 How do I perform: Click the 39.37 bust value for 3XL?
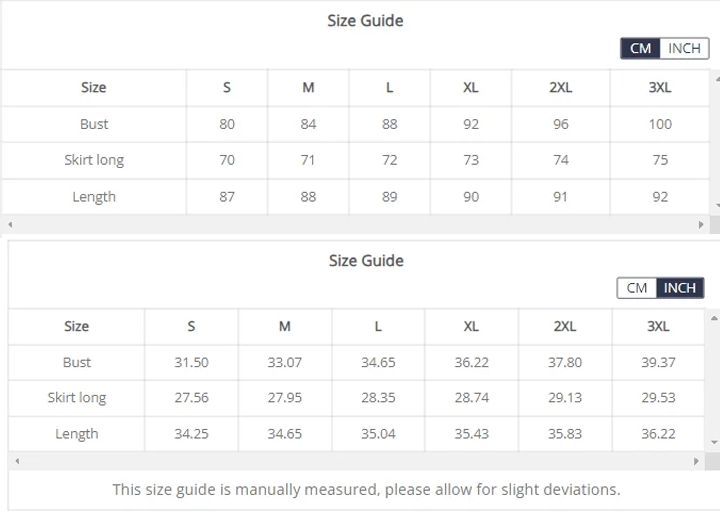(x=658, y=362)
